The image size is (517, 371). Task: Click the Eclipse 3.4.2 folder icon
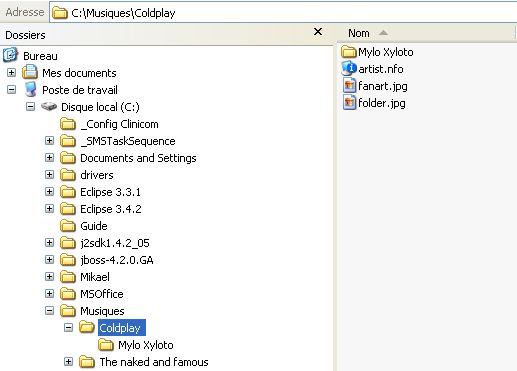point(68,209)
